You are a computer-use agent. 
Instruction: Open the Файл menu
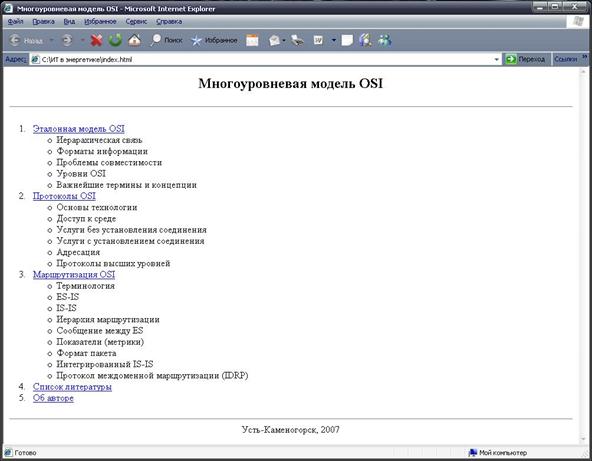pyautogui.click(x=15, y=22)
